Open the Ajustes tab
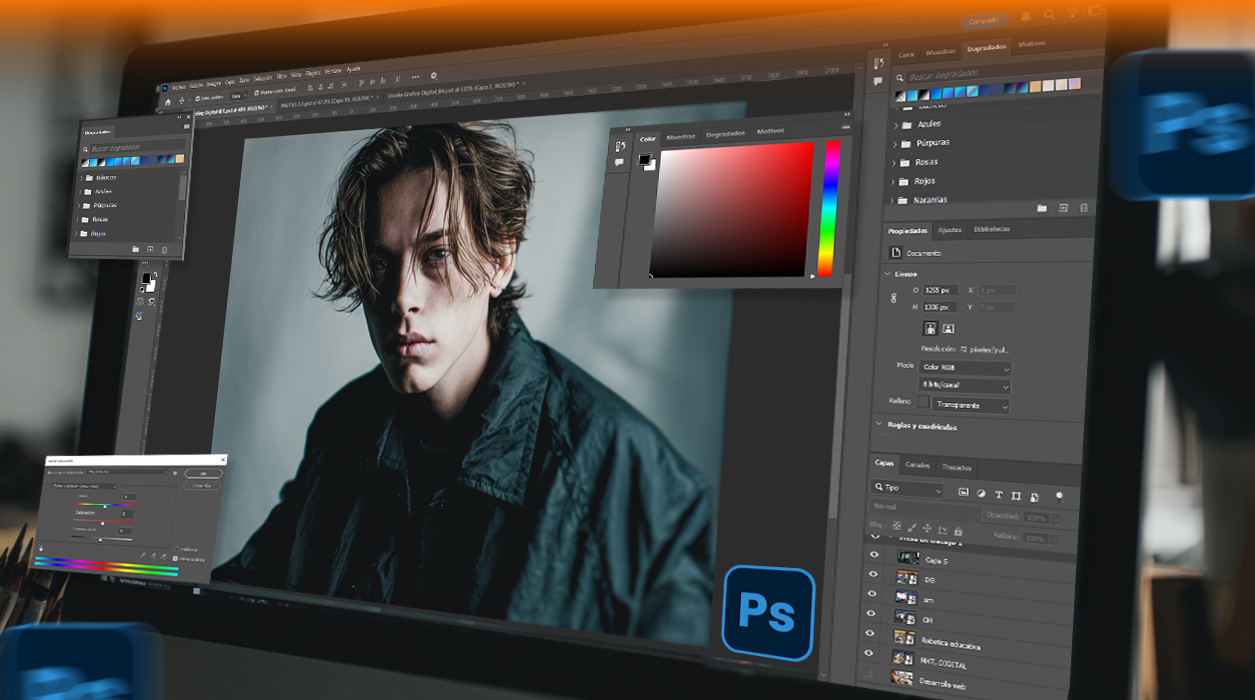This screenshot has width=1255, height=700. coord(949,230)
